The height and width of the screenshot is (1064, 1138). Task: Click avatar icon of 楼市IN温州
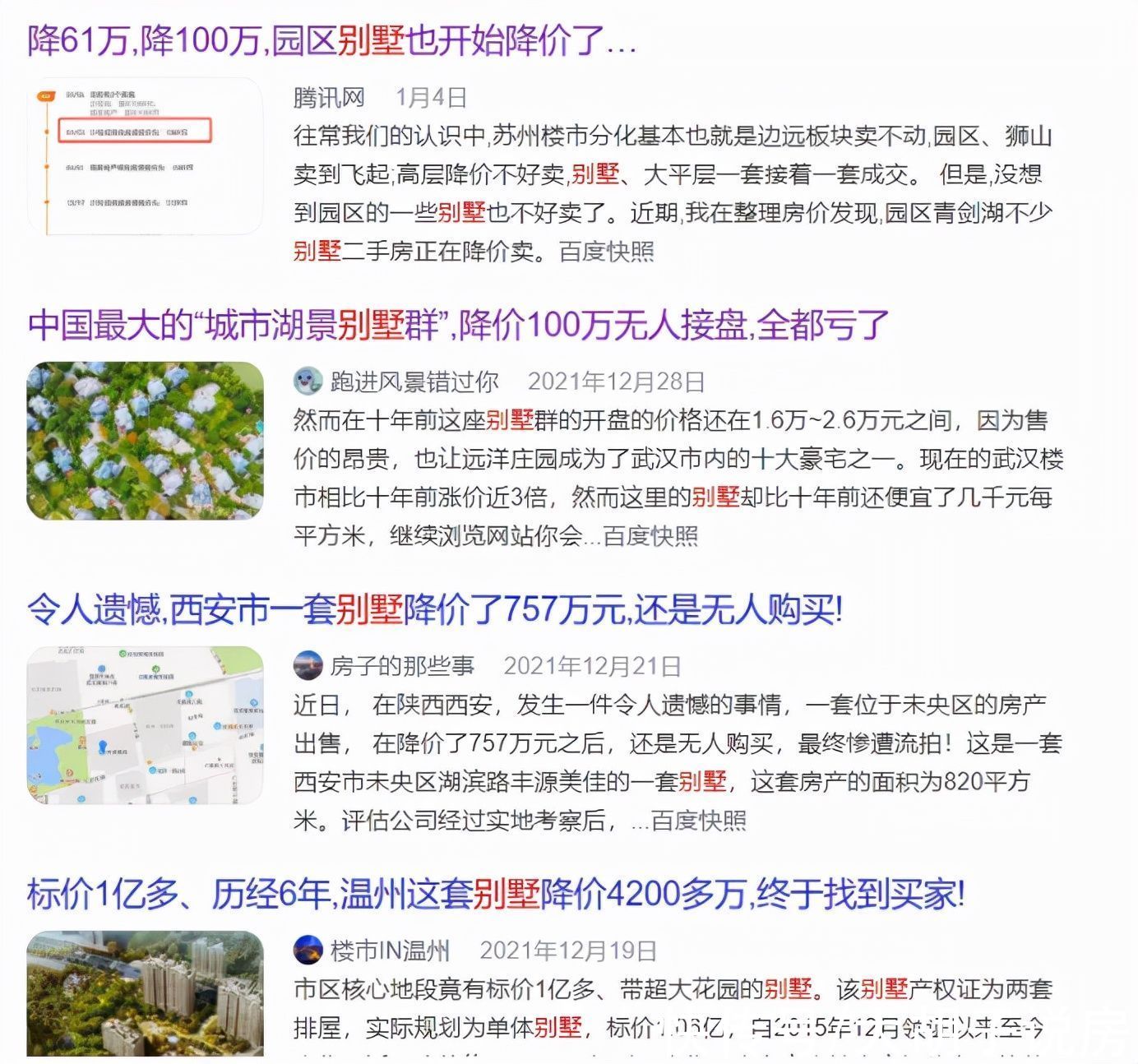point(308,951)
